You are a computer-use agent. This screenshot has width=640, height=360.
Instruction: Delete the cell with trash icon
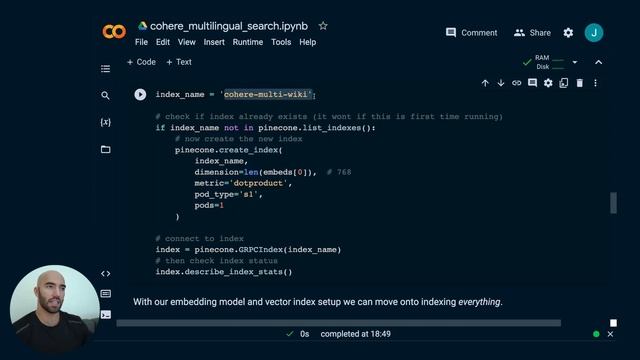click(x=580, y=83)
